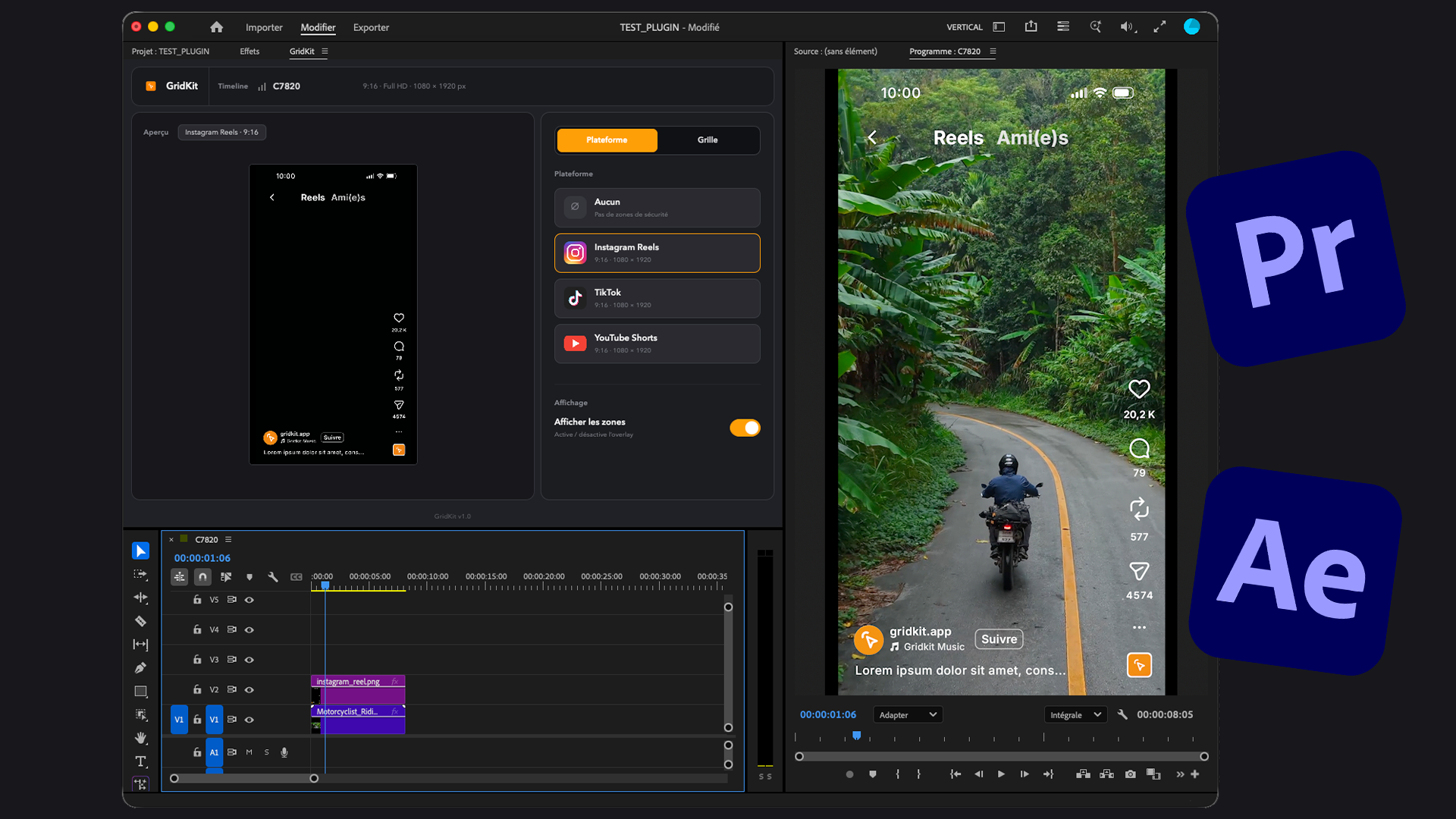Toggle the Afficher les zones switch

click(745, 428)
